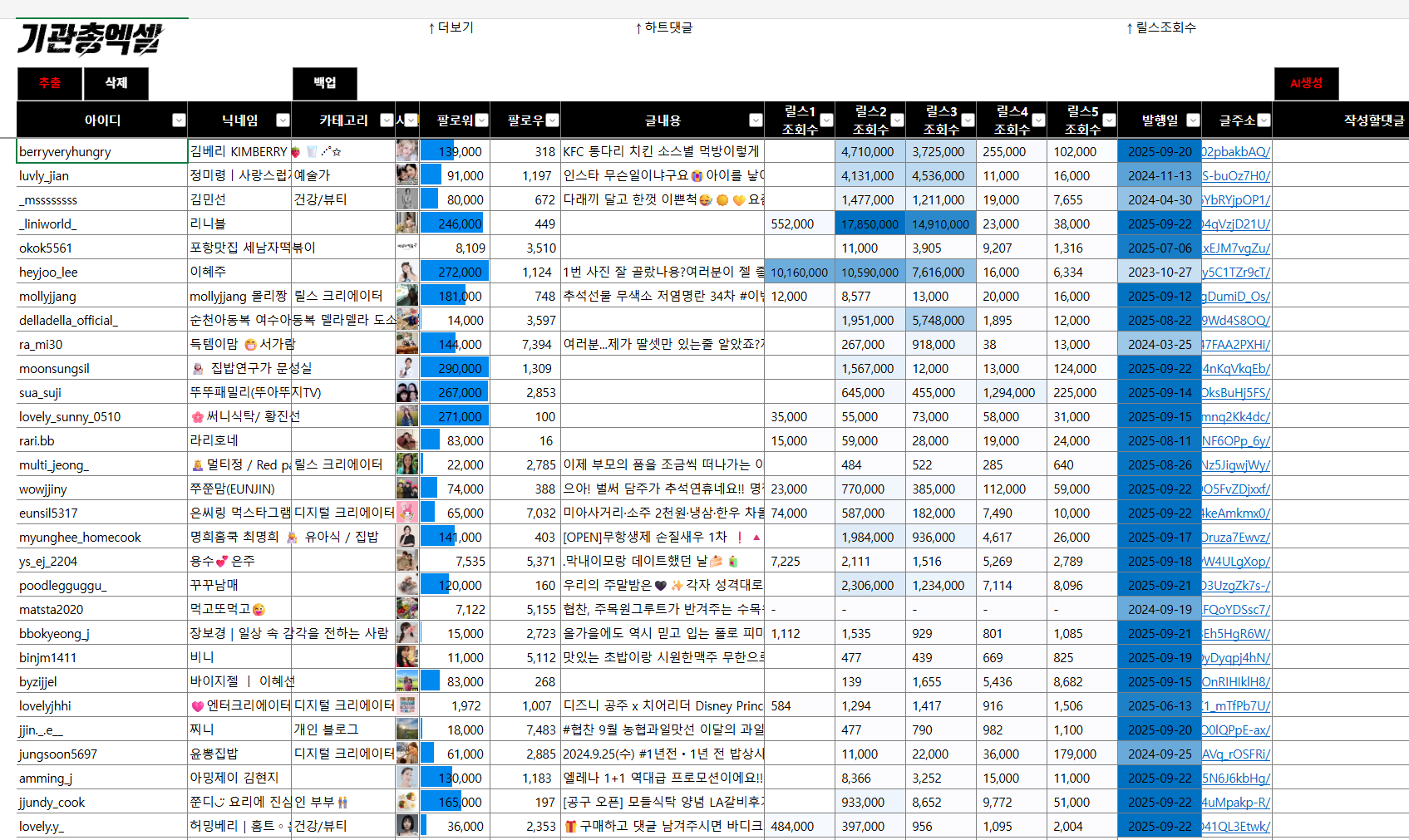The width and height of the screenshot is (1409, 840).
Task: Open the 카테고리 column filter dropdown
Action: pos(387,120)
